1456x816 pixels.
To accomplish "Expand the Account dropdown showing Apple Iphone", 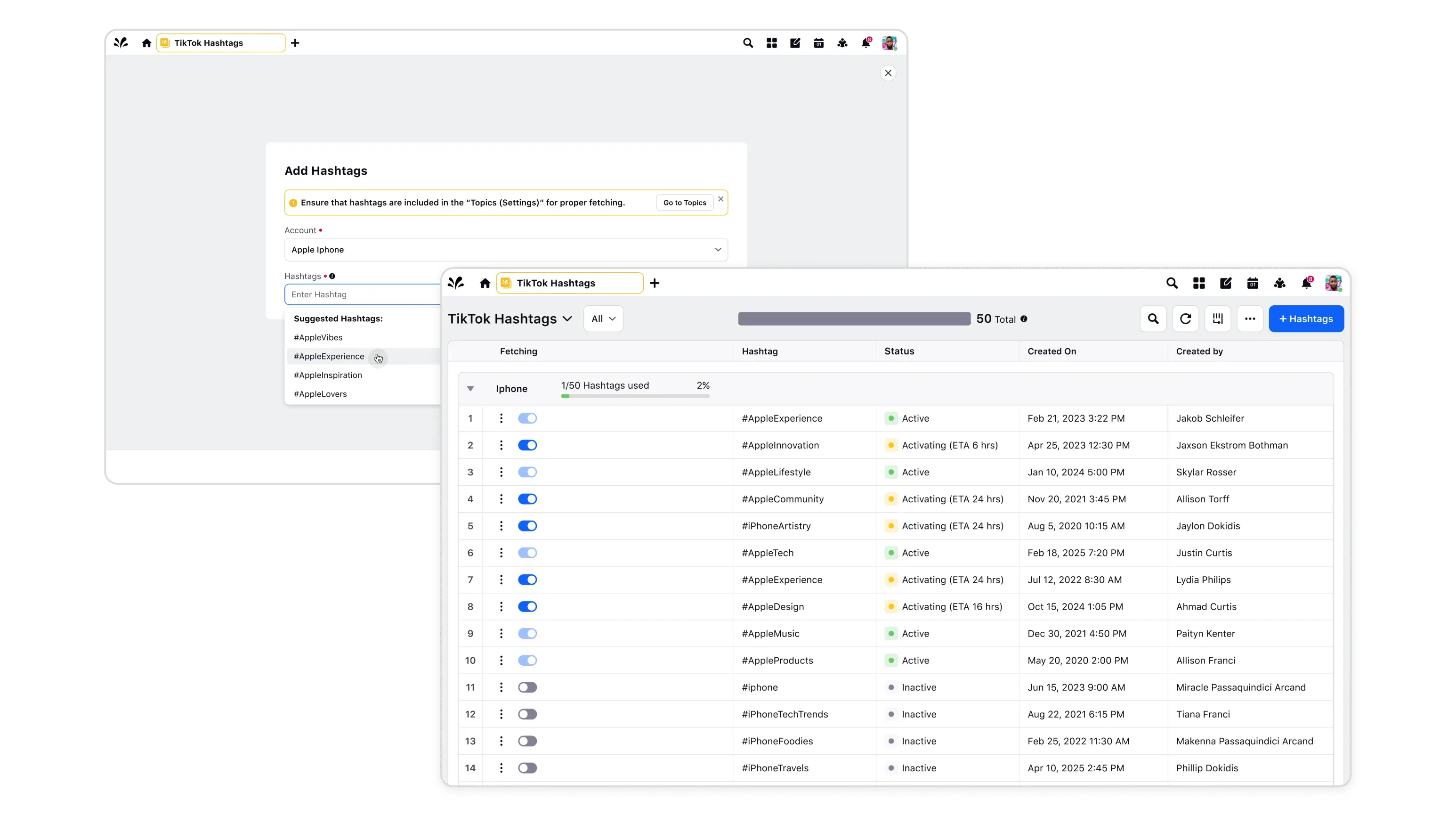I will pos(506,249).
